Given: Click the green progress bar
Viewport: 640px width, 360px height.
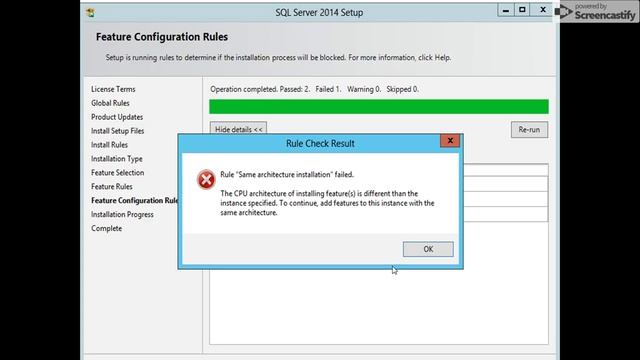Looking at the screenshot, I should pyautogui.click(x=379, y=107).
